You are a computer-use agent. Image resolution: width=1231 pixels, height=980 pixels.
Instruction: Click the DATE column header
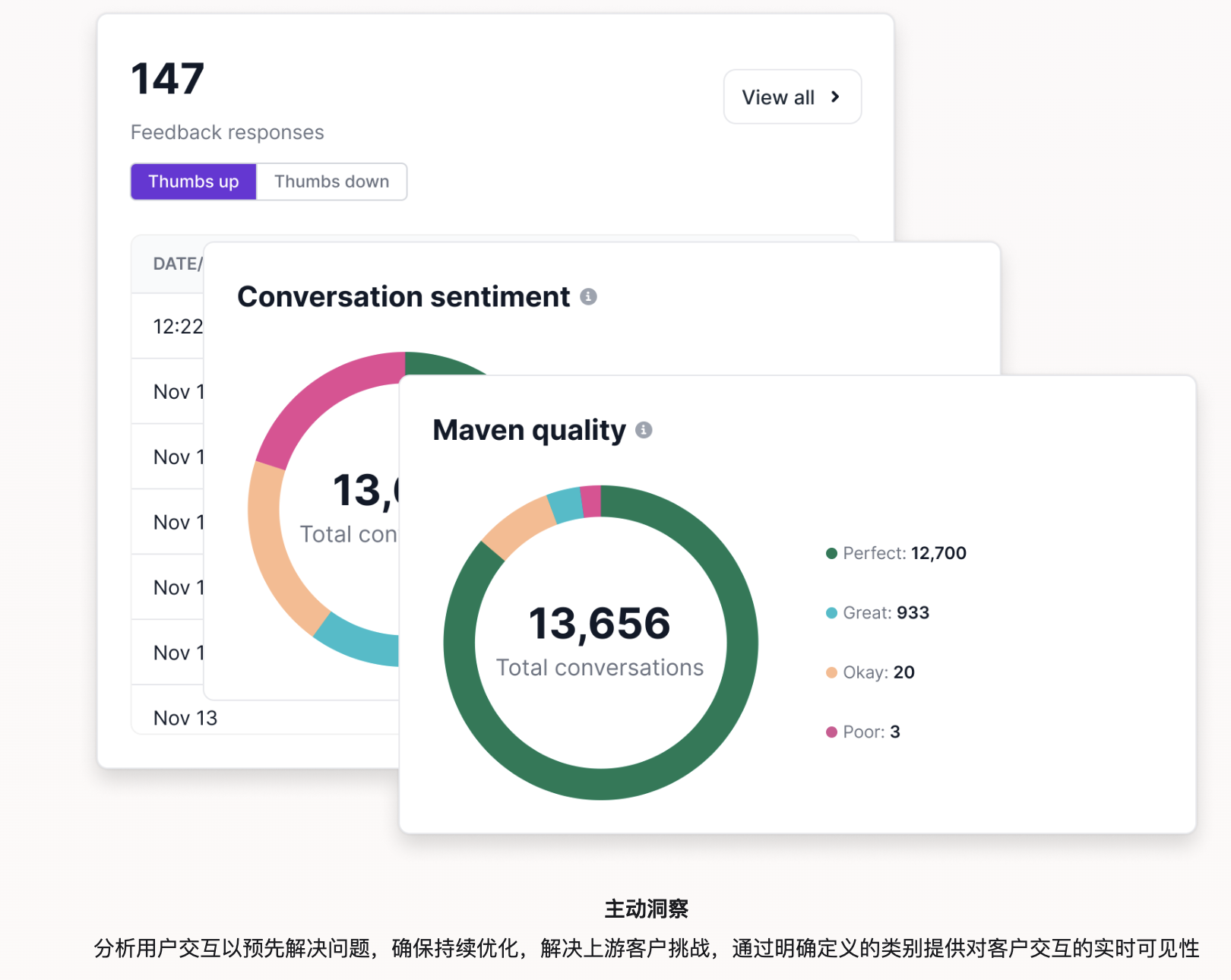[x=177, y=264]
